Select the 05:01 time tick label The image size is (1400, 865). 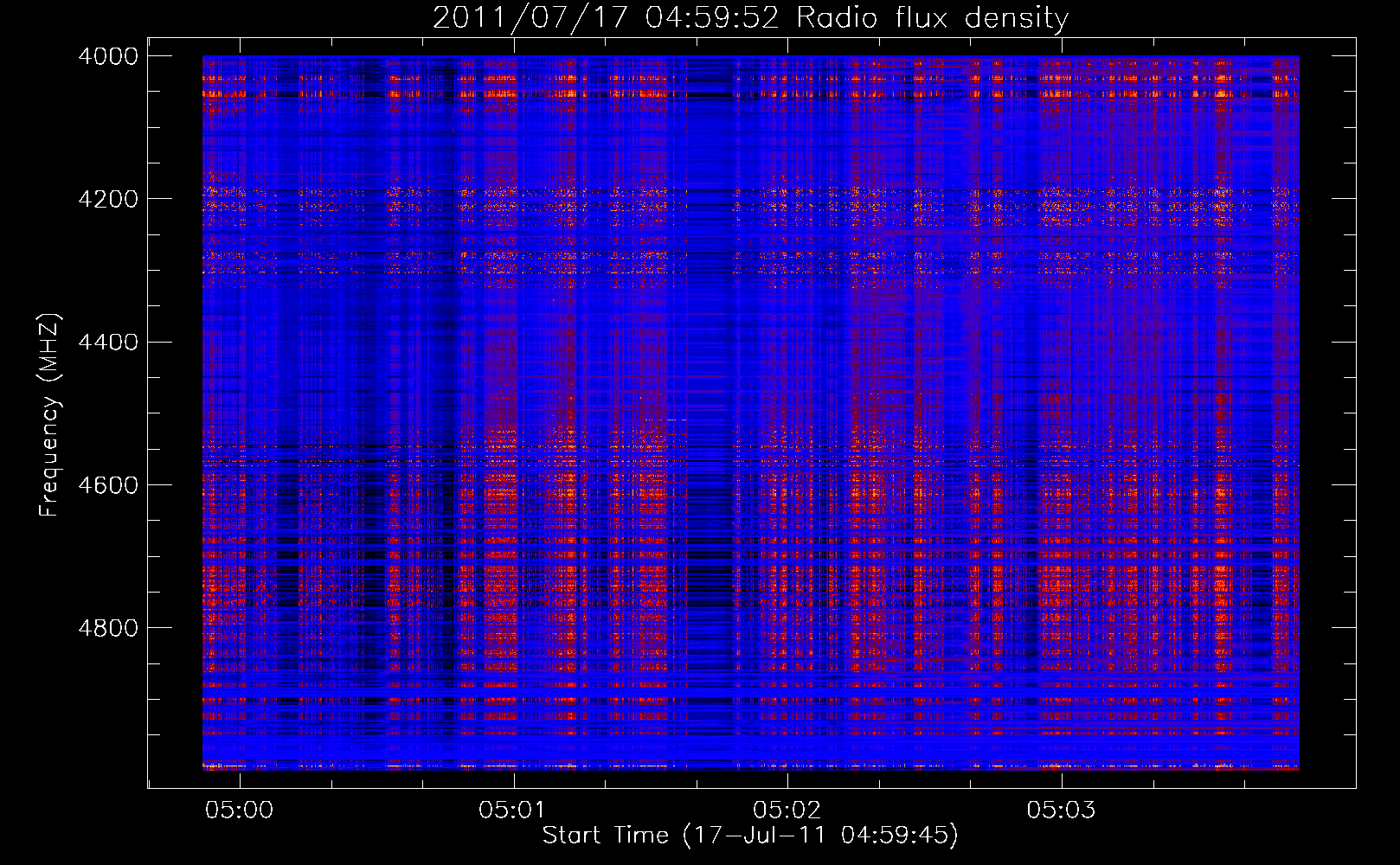coord(514,811)
